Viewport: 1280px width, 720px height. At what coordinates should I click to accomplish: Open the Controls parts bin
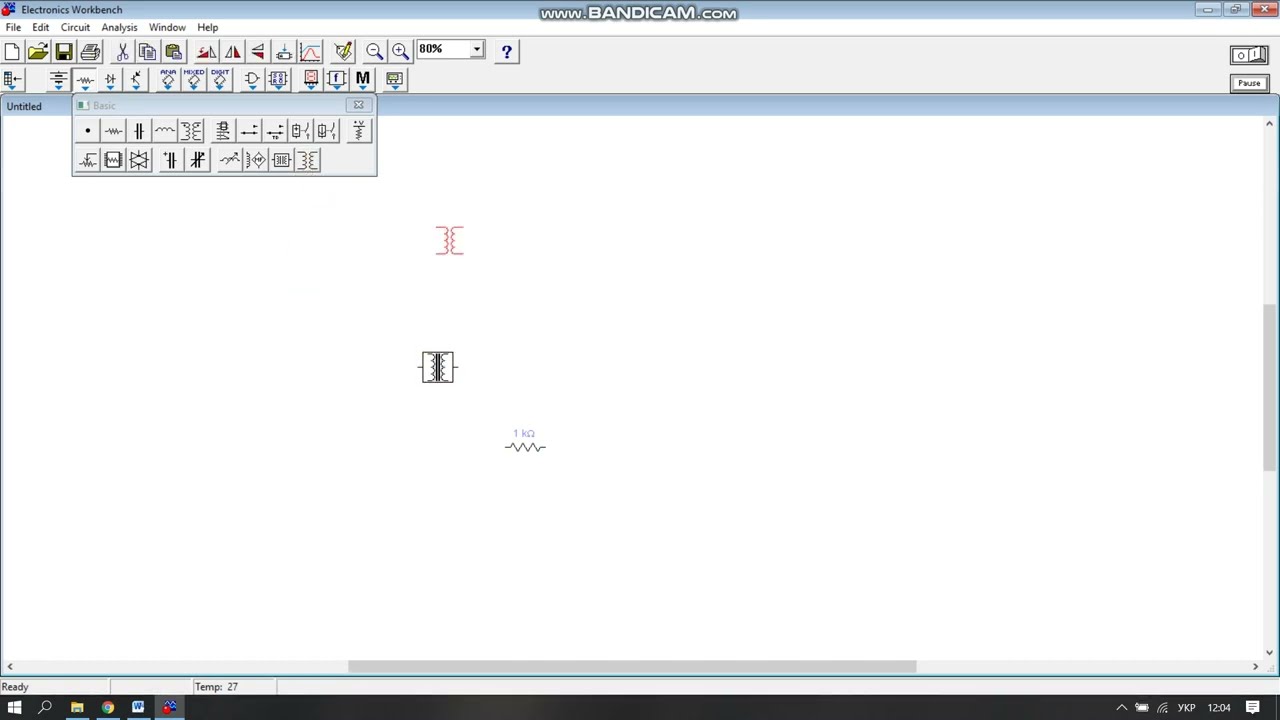pos(336,79)
